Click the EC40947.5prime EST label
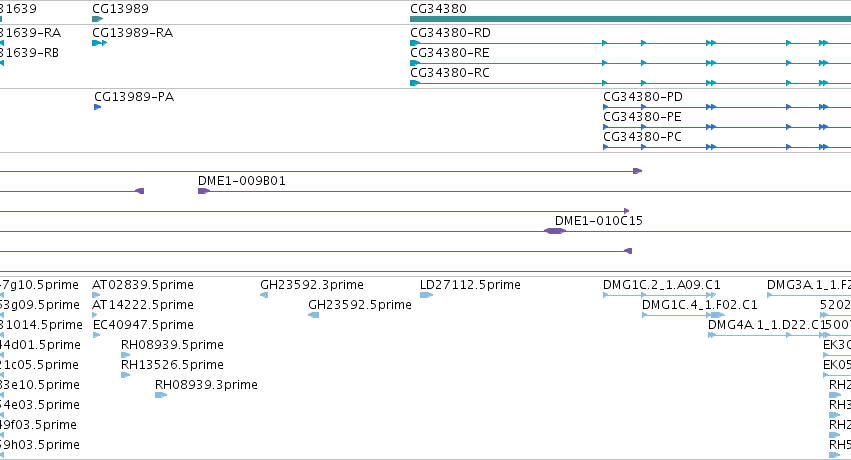Viewport: 851px width, 460px height. (143, 325)
